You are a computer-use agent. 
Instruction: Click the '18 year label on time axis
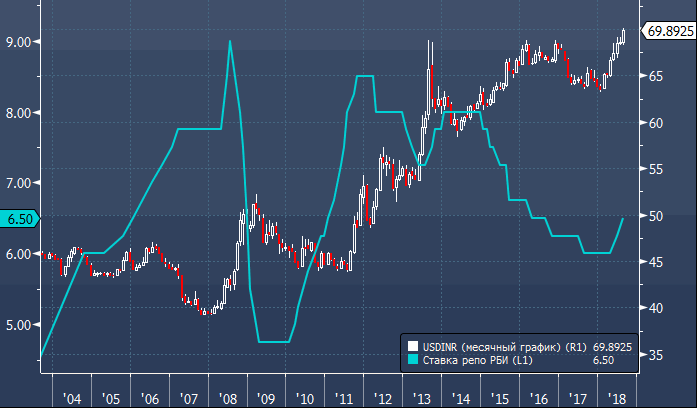616,397
